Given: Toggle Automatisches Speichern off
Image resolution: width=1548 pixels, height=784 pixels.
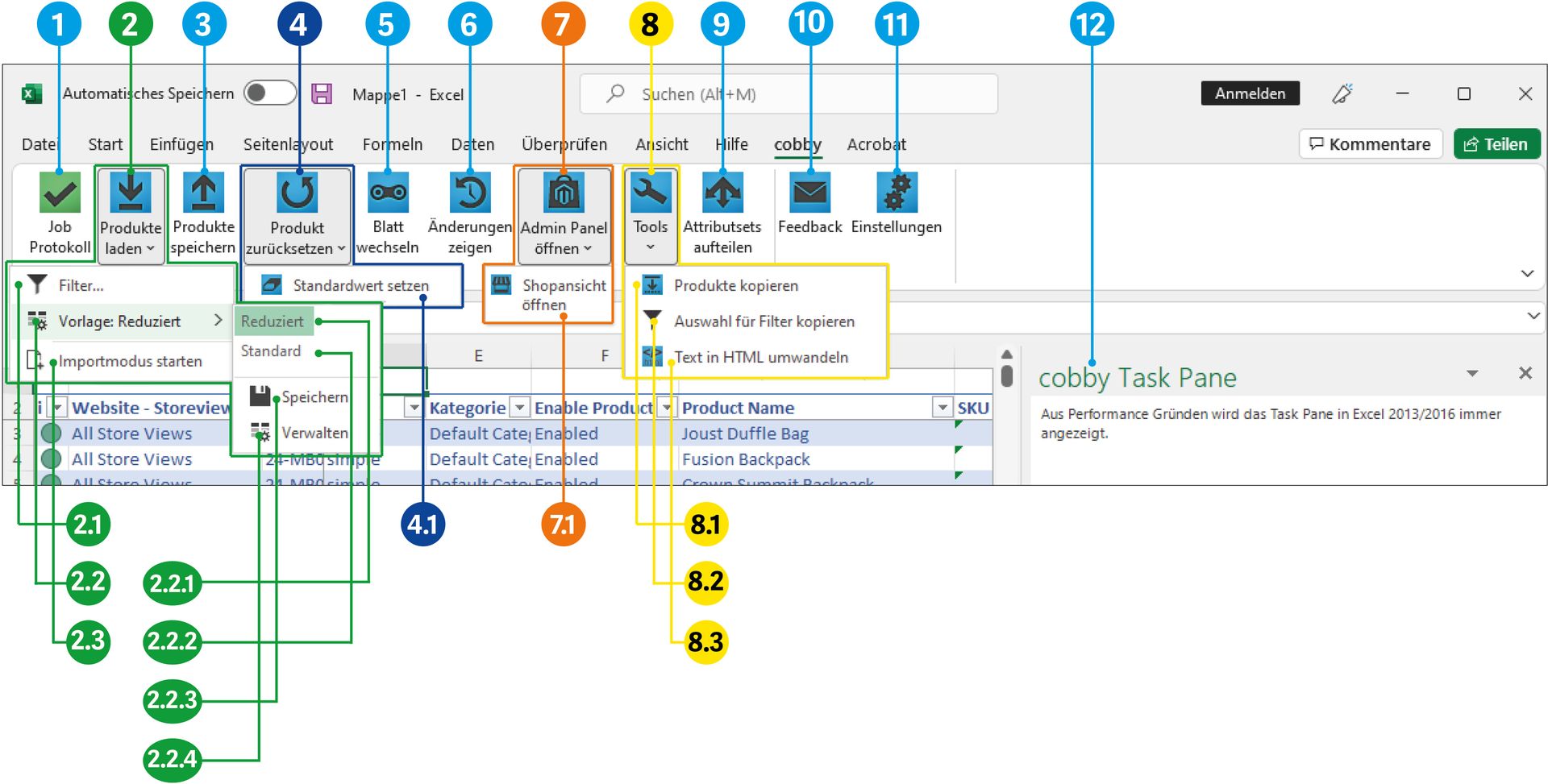Looking at the screenshot, I should click(270, 93).
